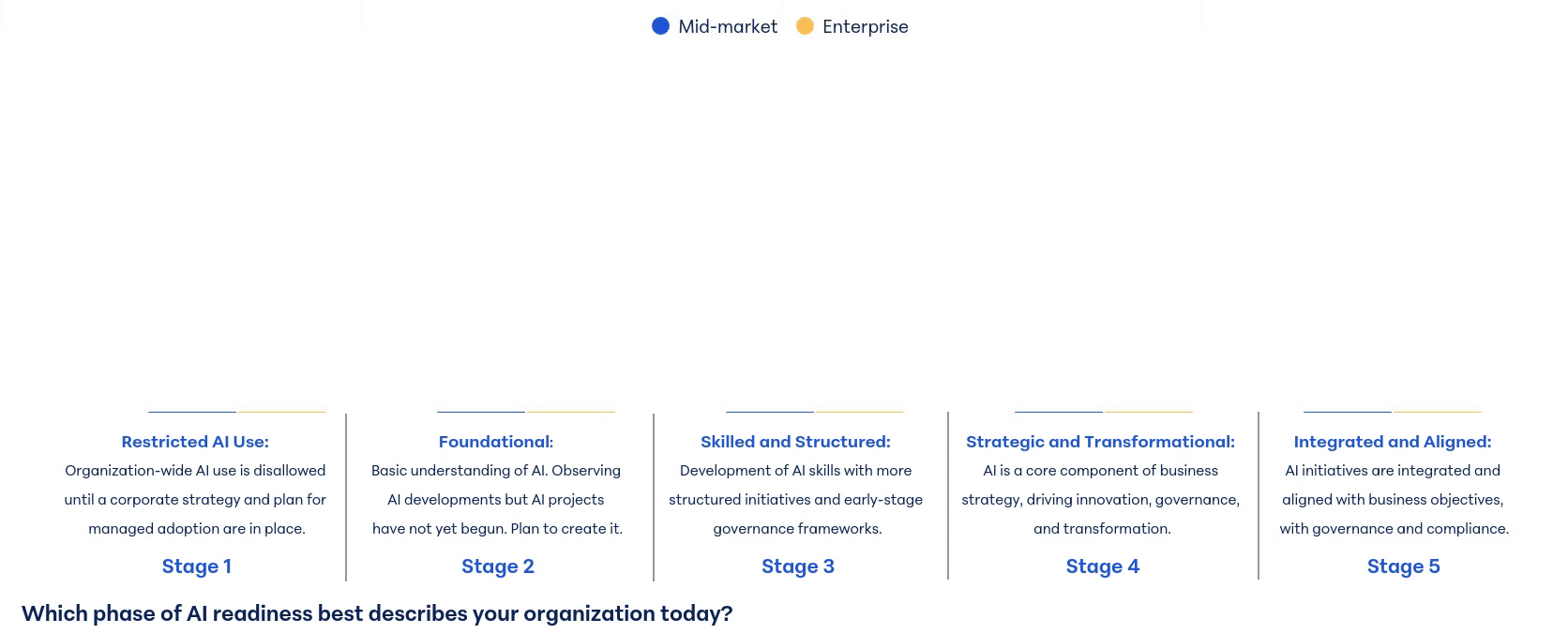Select the Stage 2 label
The height and width of the screenshot is (634, 1568).
point(497,566)
